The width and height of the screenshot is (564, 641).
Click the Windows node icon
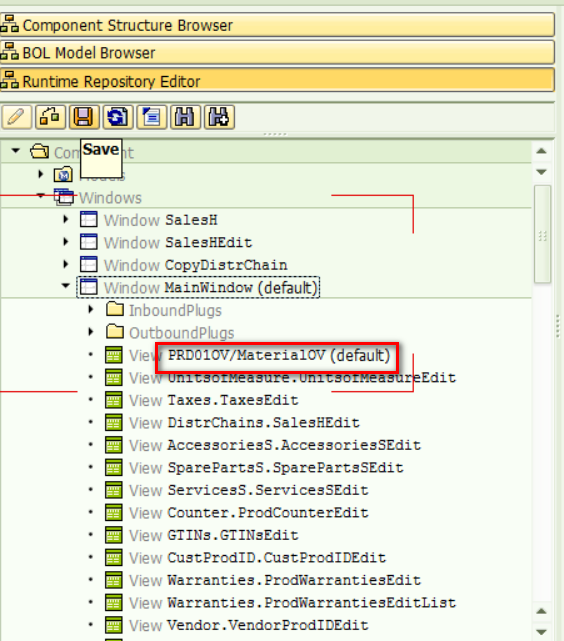[64, 197]
